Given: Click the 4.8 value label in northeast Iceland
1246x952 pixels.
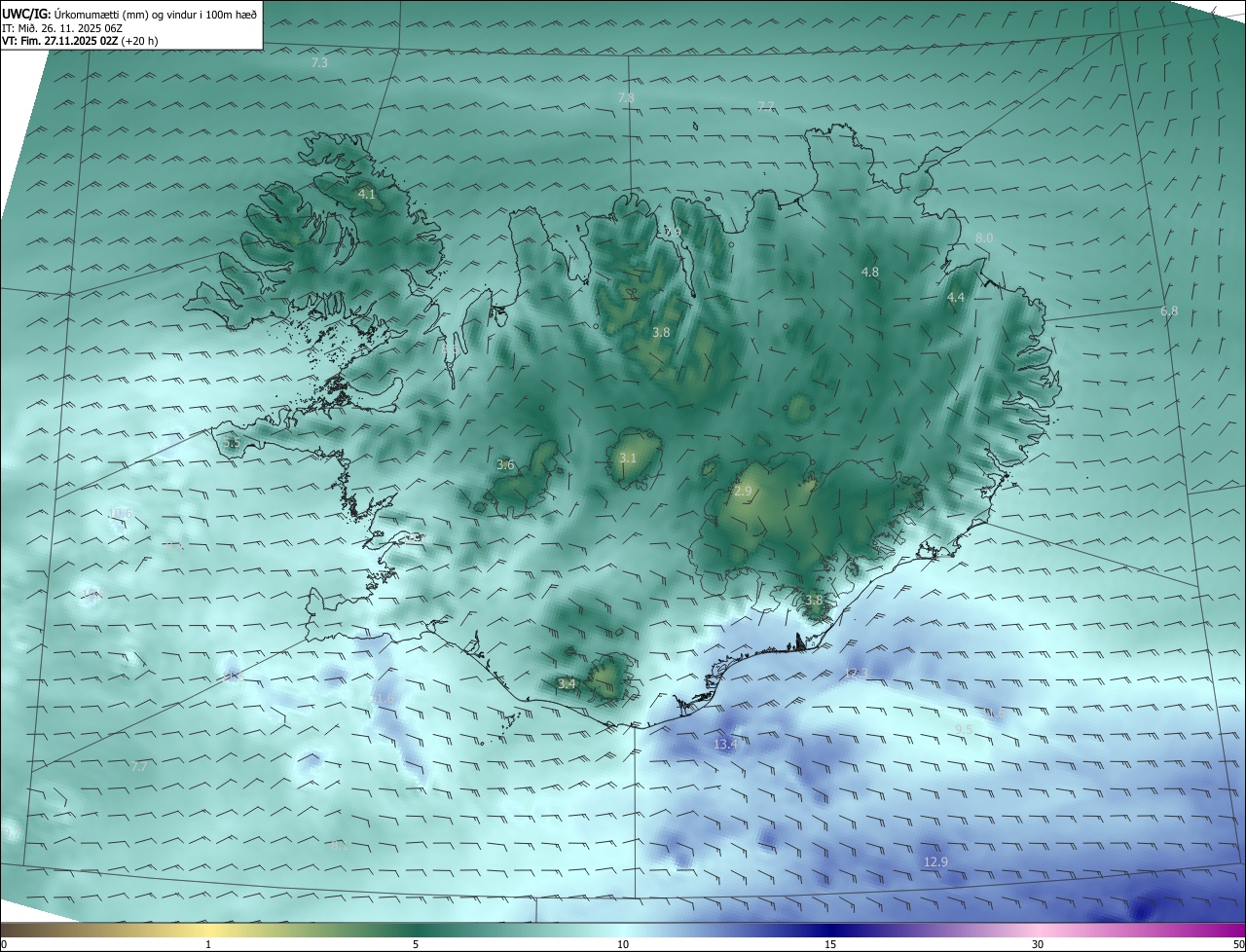Looking at the screenshot, I should [870, 273].
